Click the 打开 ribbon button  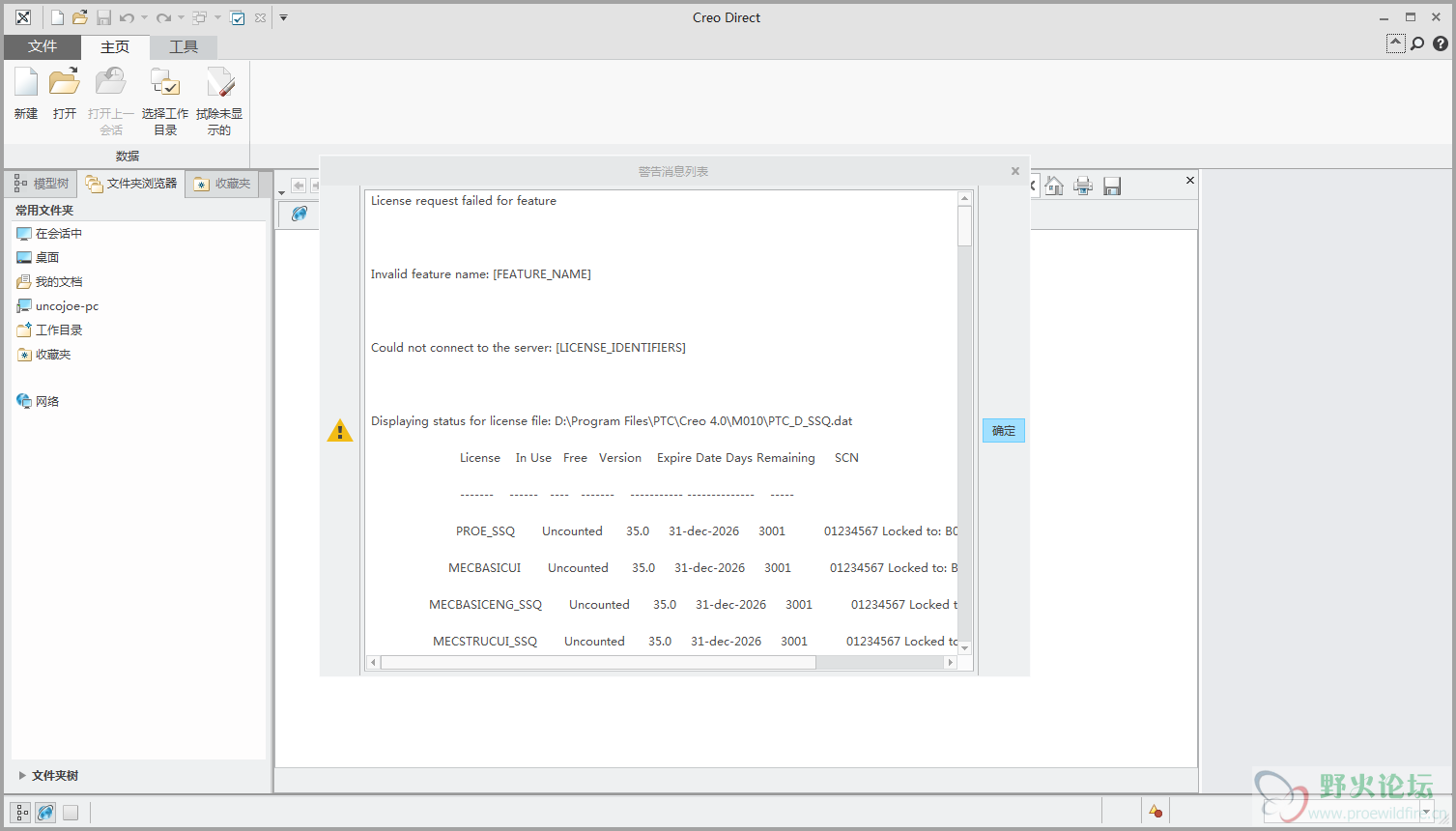click(65, 95)
